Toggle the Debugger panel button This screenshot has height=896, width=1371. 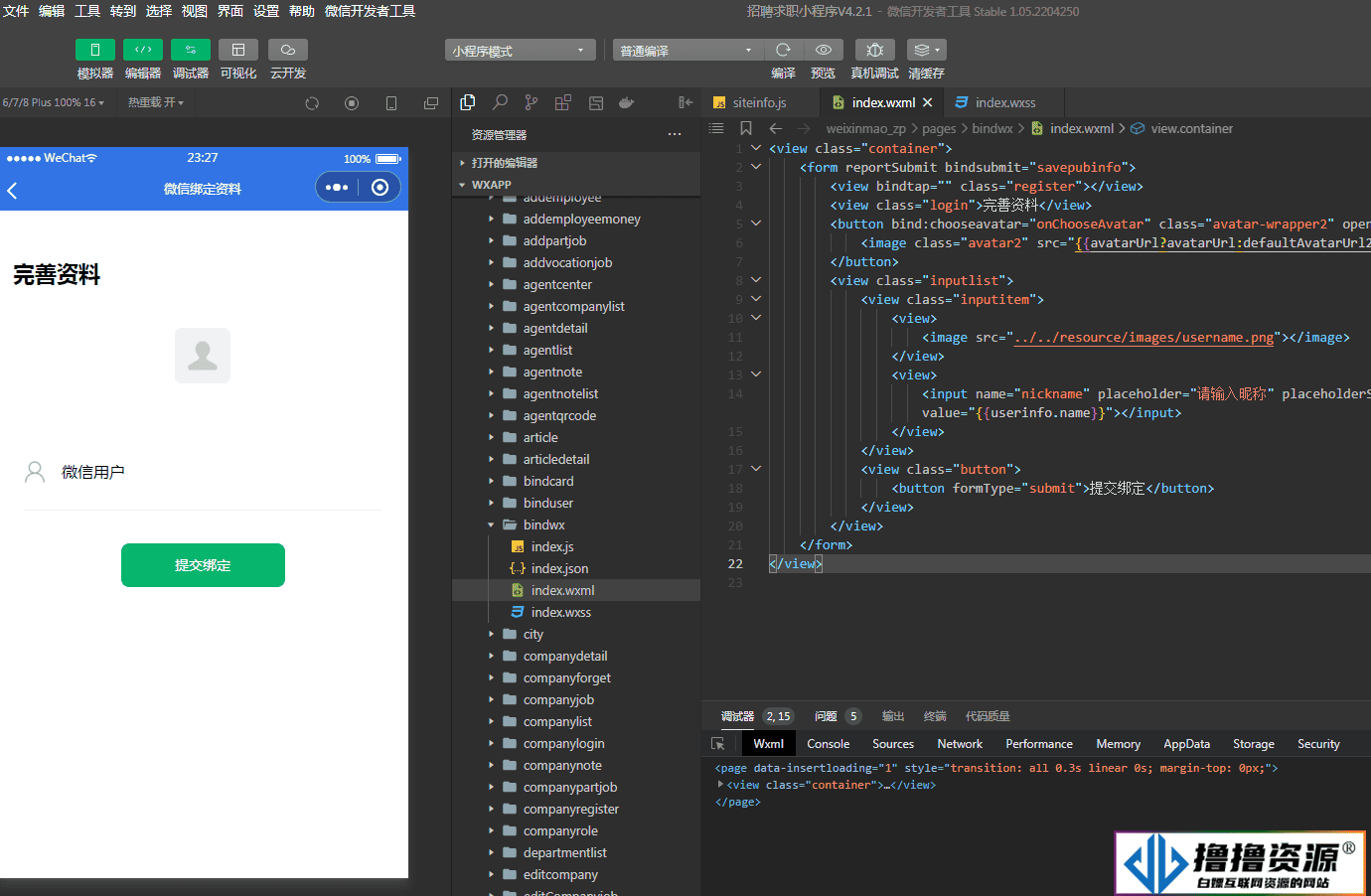(191, 50)
